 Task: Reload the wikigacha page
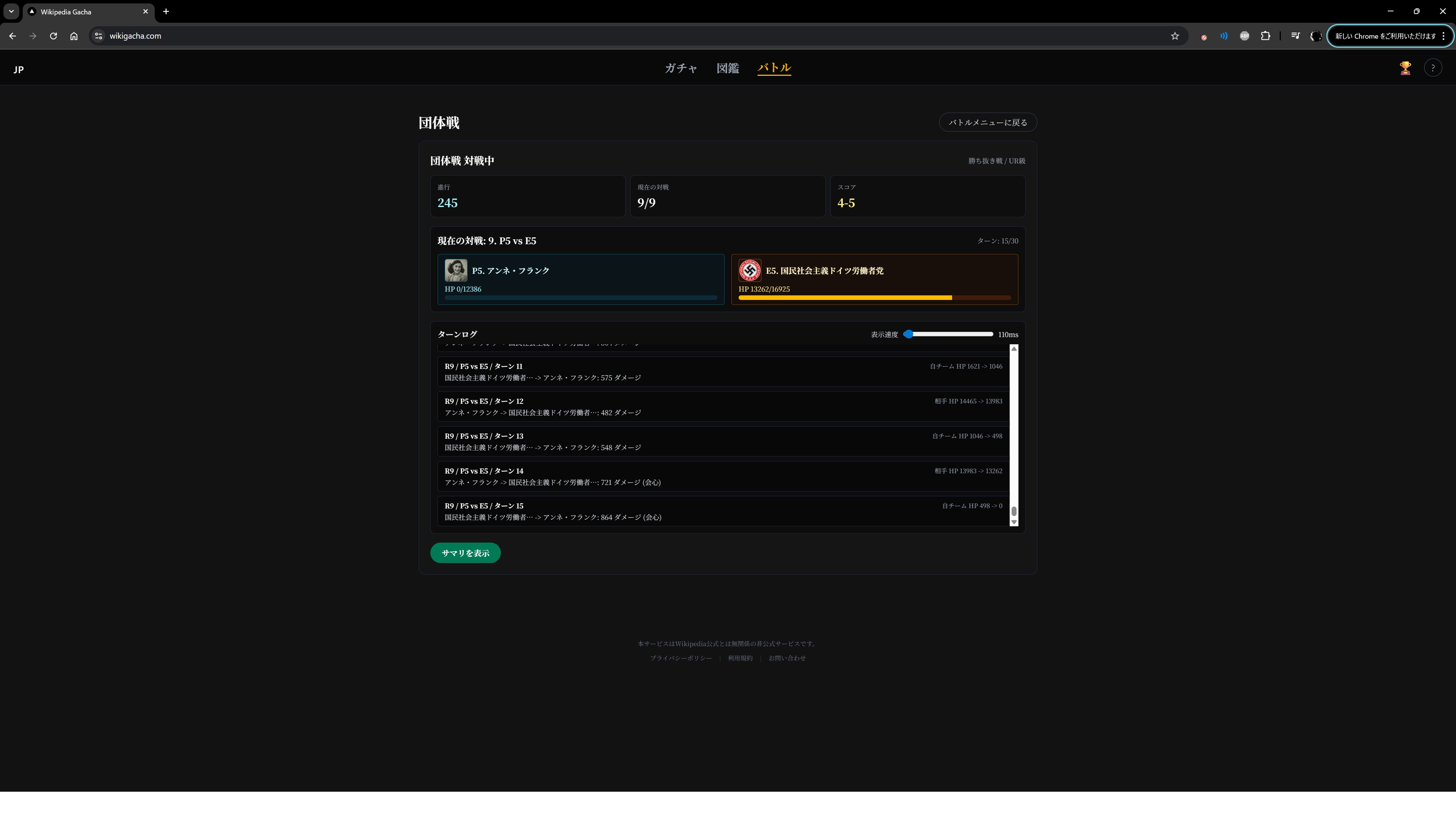click(53, 36)
